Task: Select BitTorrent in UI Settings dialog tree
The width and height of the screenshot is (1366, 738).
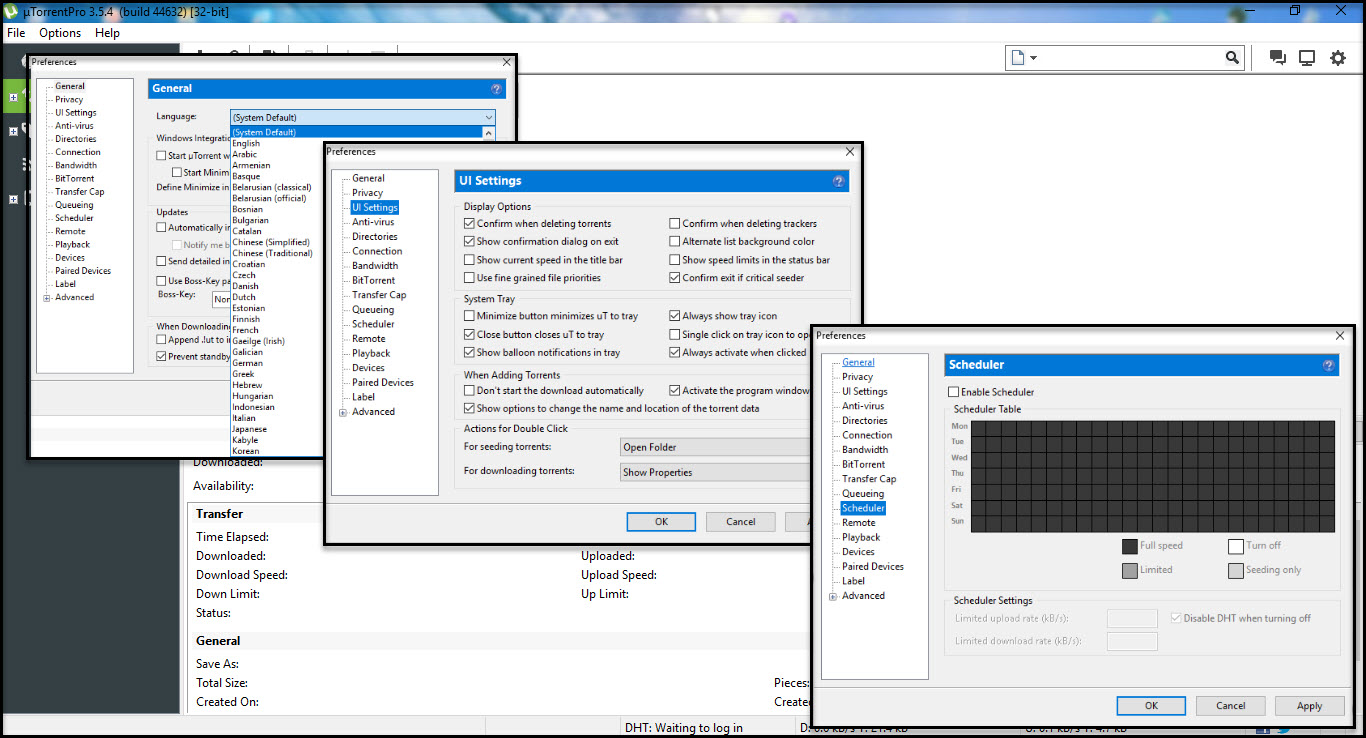Action: coord(373,281)
